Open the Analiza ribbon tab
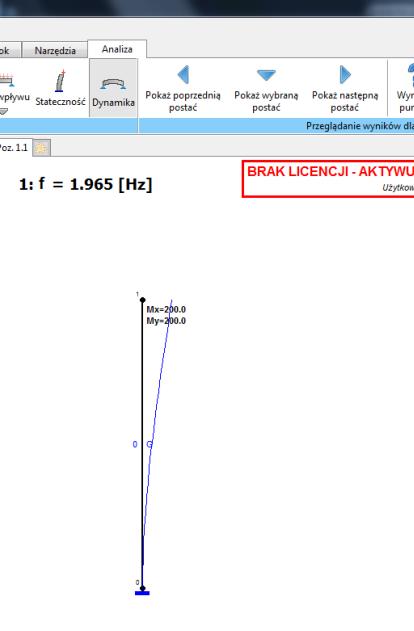 [x=117, y=49]
